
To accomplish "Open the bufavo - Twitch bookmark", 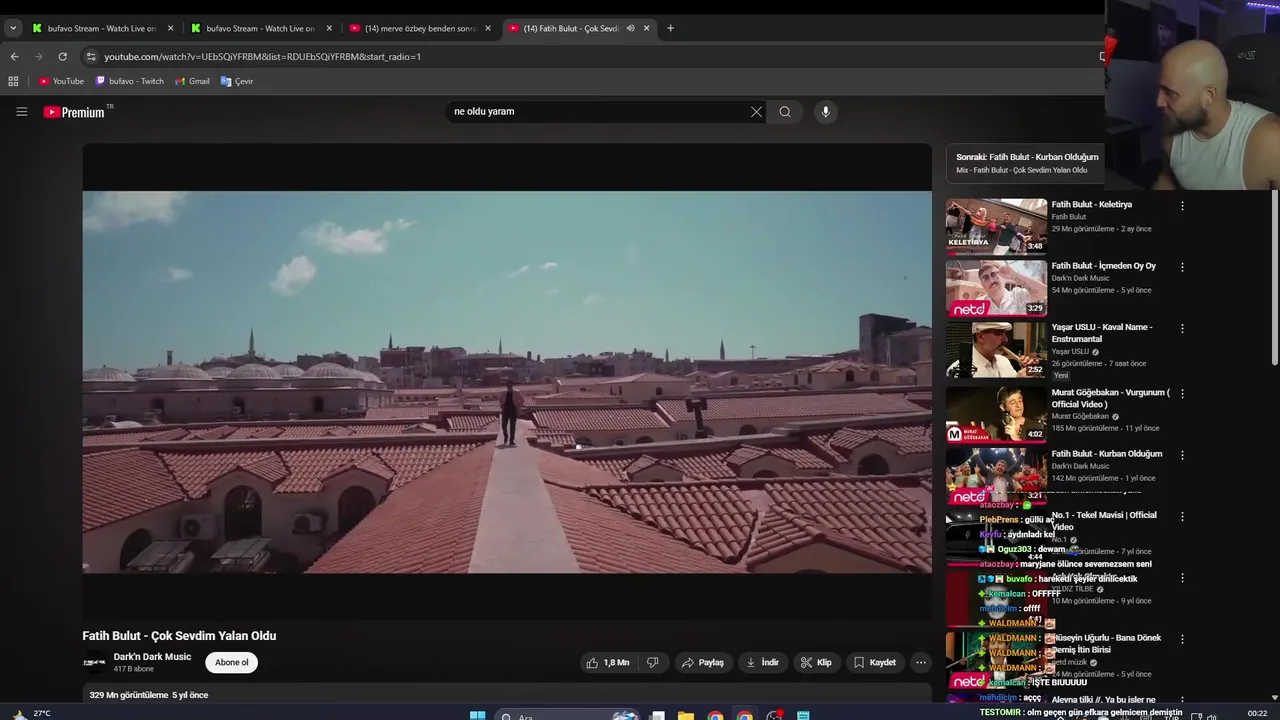I will pyautogui.click(x=130, y=81).
